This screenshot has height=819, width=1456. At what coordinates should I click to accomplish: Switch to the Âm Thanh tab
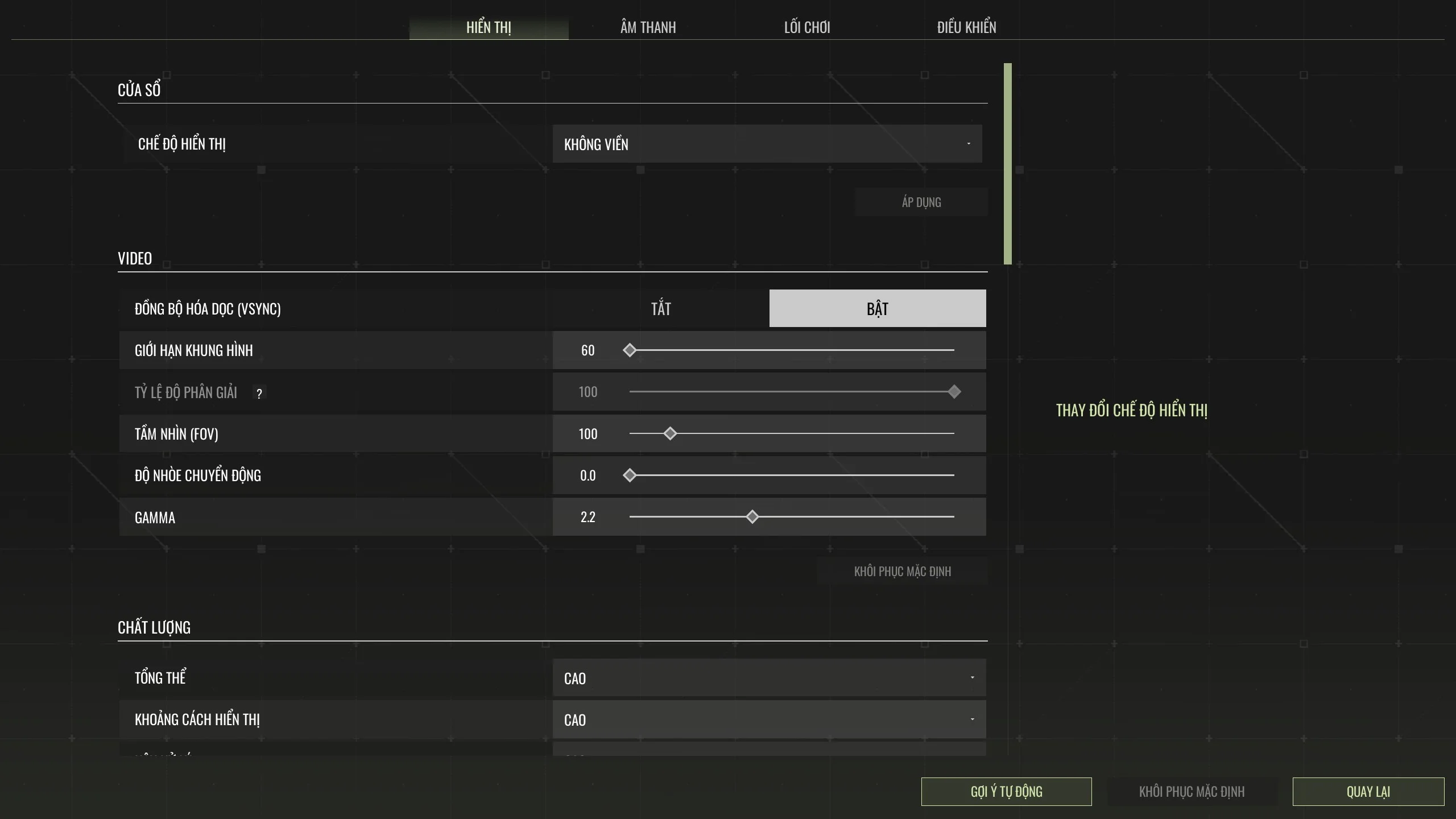pyautogui.click(x=648, y=27)
